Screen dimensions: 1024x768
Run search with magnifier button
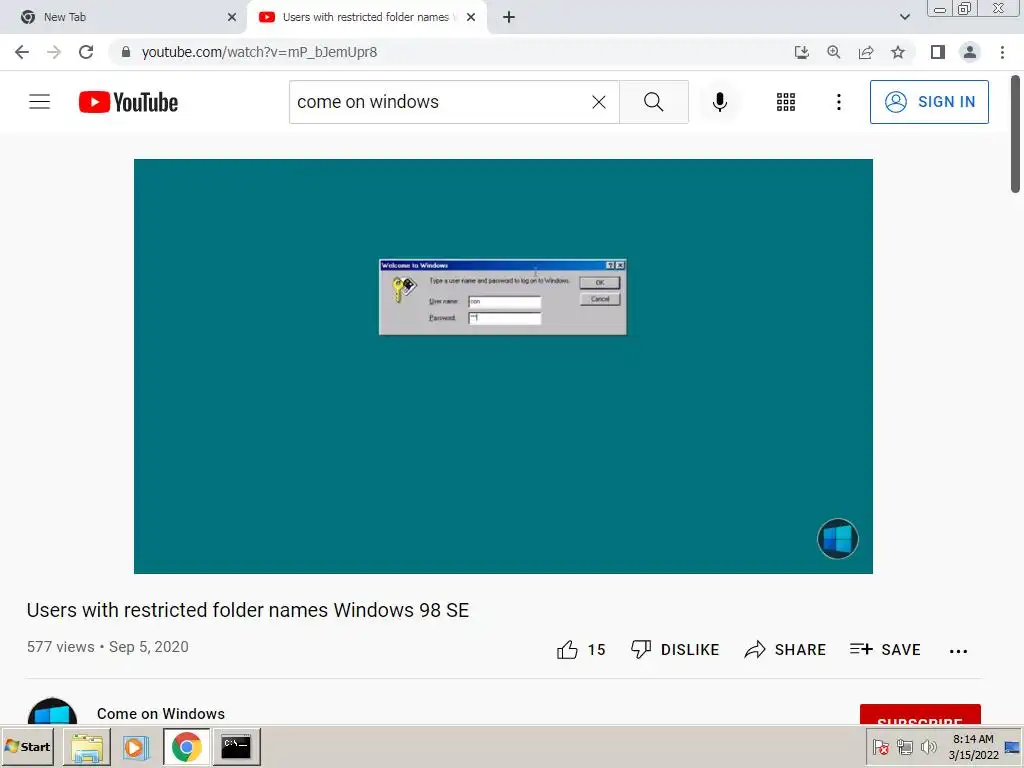pos(654,102)
